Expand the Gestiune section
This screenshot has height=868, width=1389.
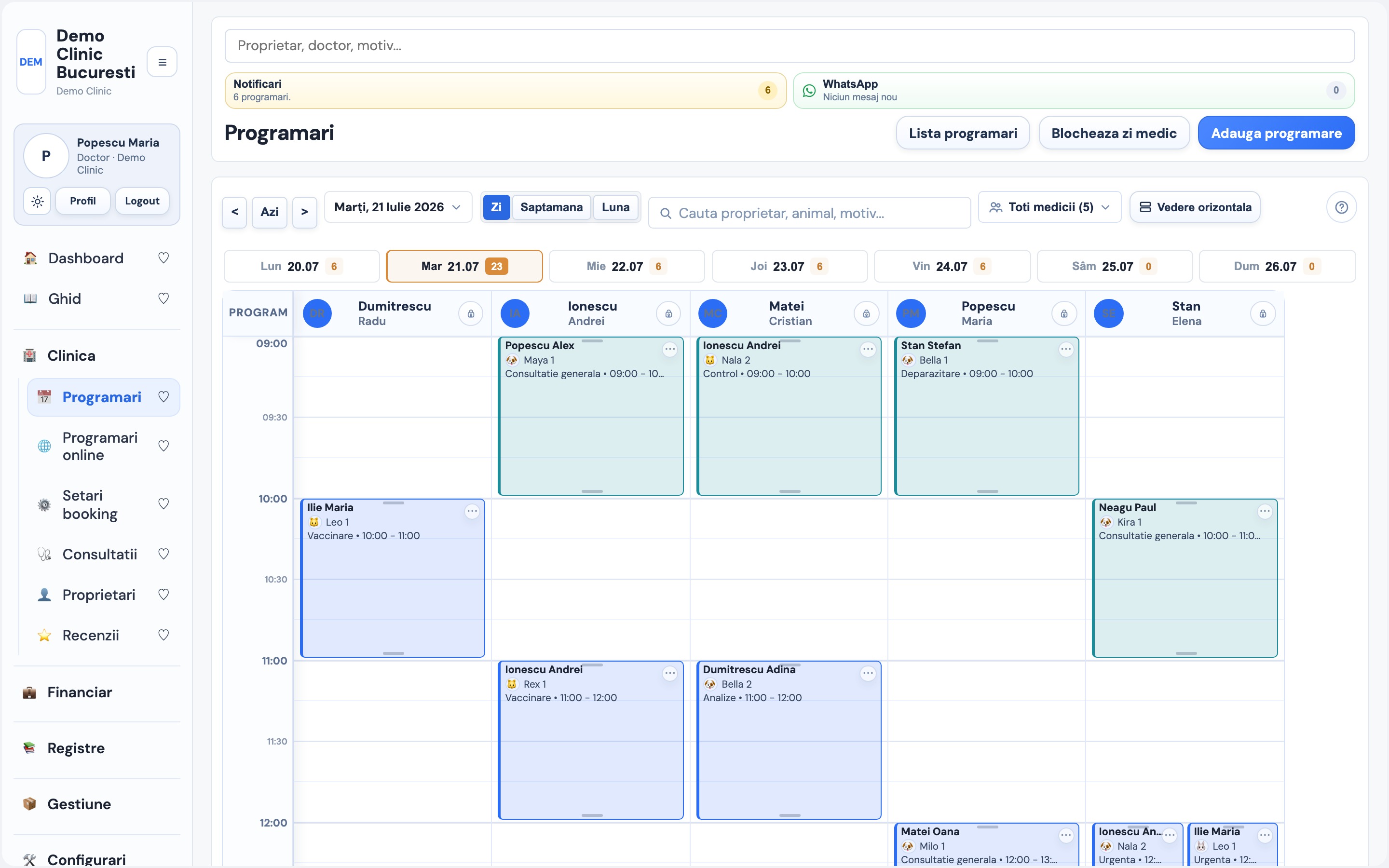tap(79, 804)
